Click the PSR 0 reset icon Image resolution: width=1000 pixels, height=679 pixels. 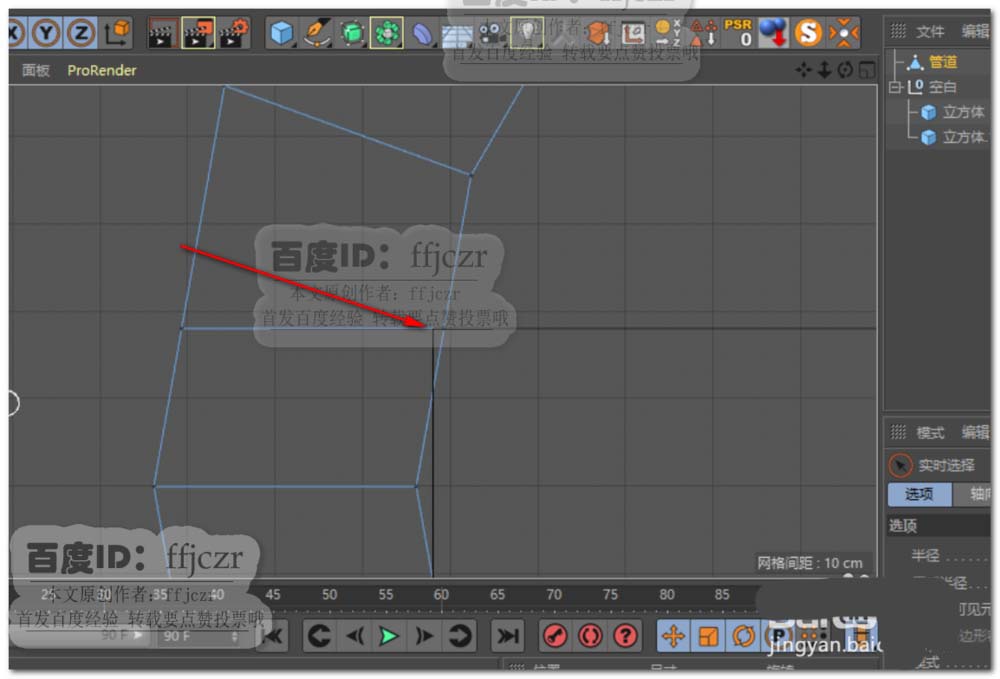(x=738, y=33)
